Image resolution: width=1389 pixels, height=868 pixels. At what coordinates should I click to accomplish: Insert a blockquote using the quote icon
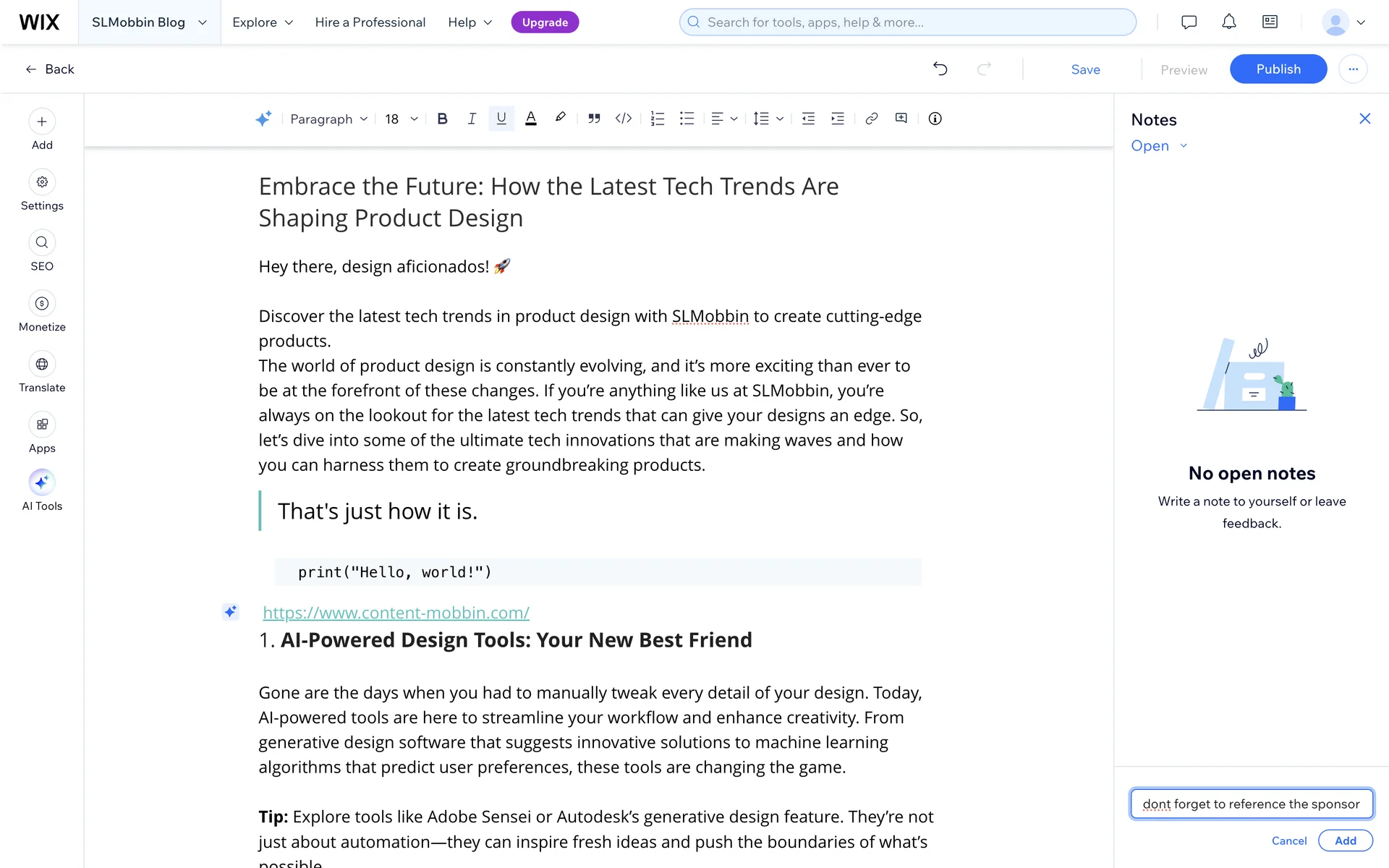[594, 119]
